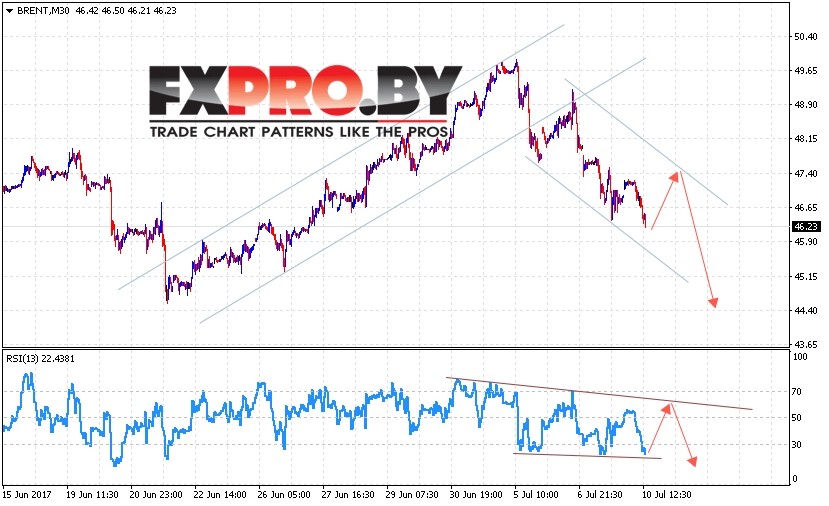Select the 30 Jun 19:00 time label
The width and height of the screenshot is (829, 506).
click(x=476, y=494)
